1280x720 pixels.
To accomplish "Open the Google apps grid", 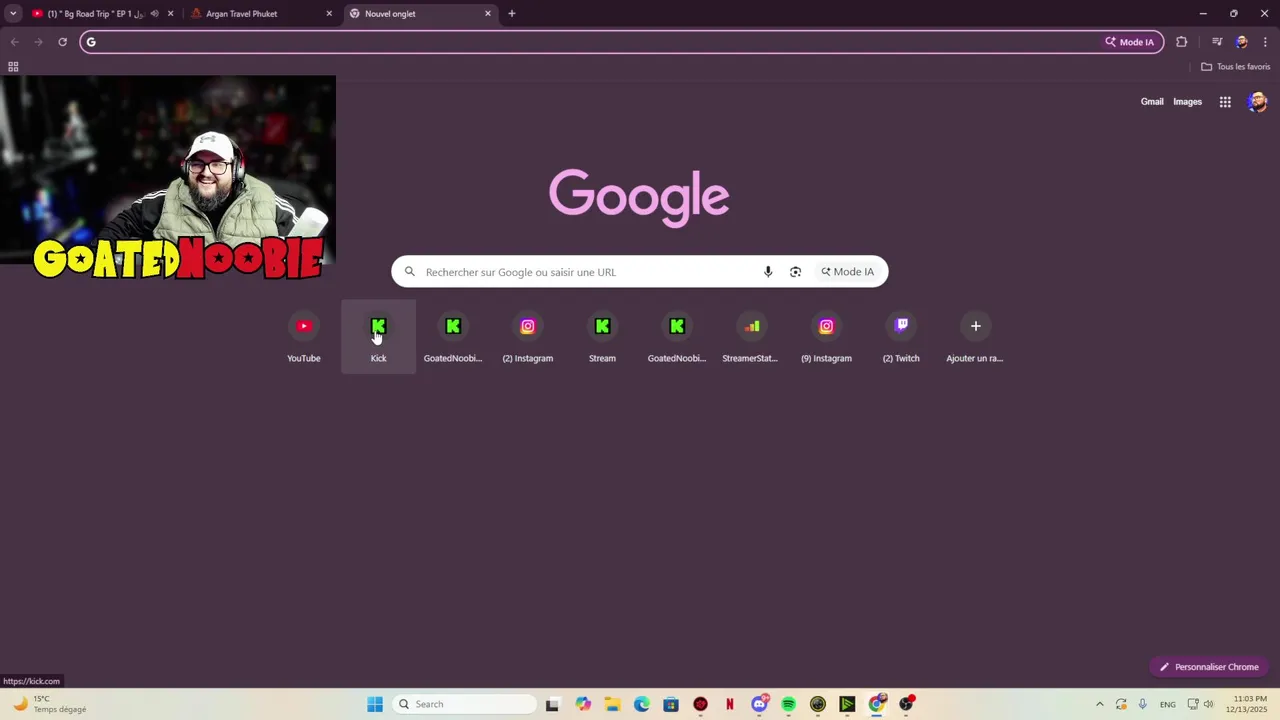I will [1225, 102].
